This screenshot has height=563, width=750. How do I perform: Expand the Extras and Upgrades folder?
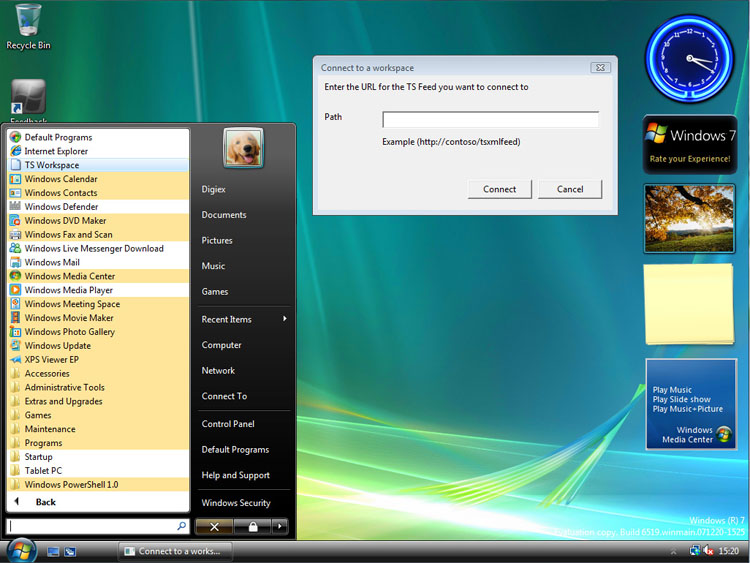(x=98, y=401)
